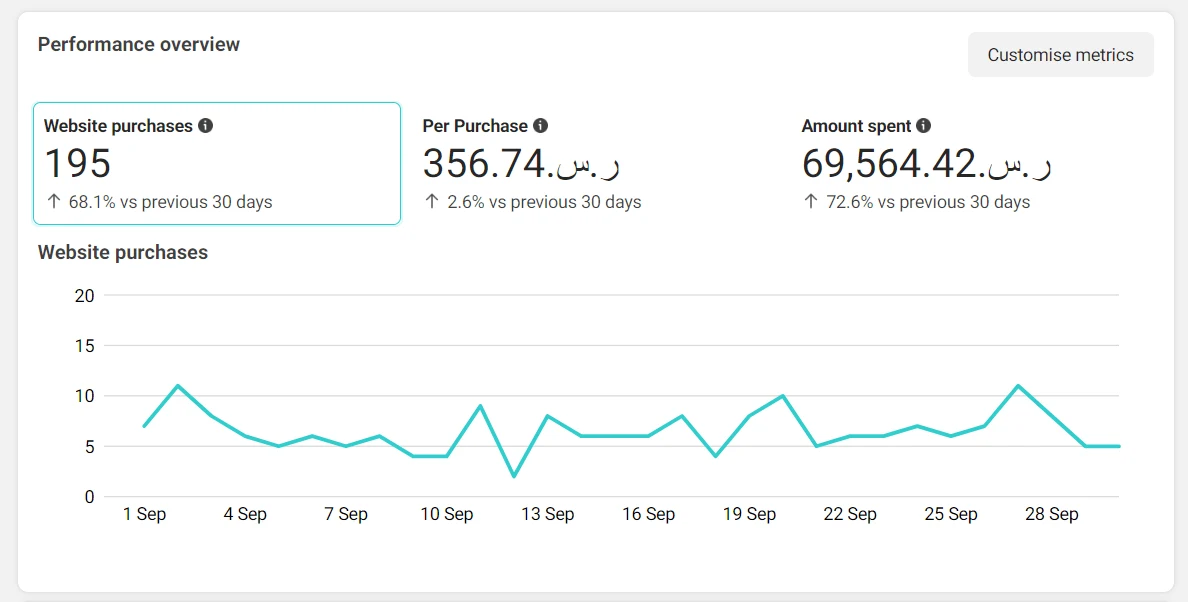Select the Amount spent metric card

coord(975,163)
